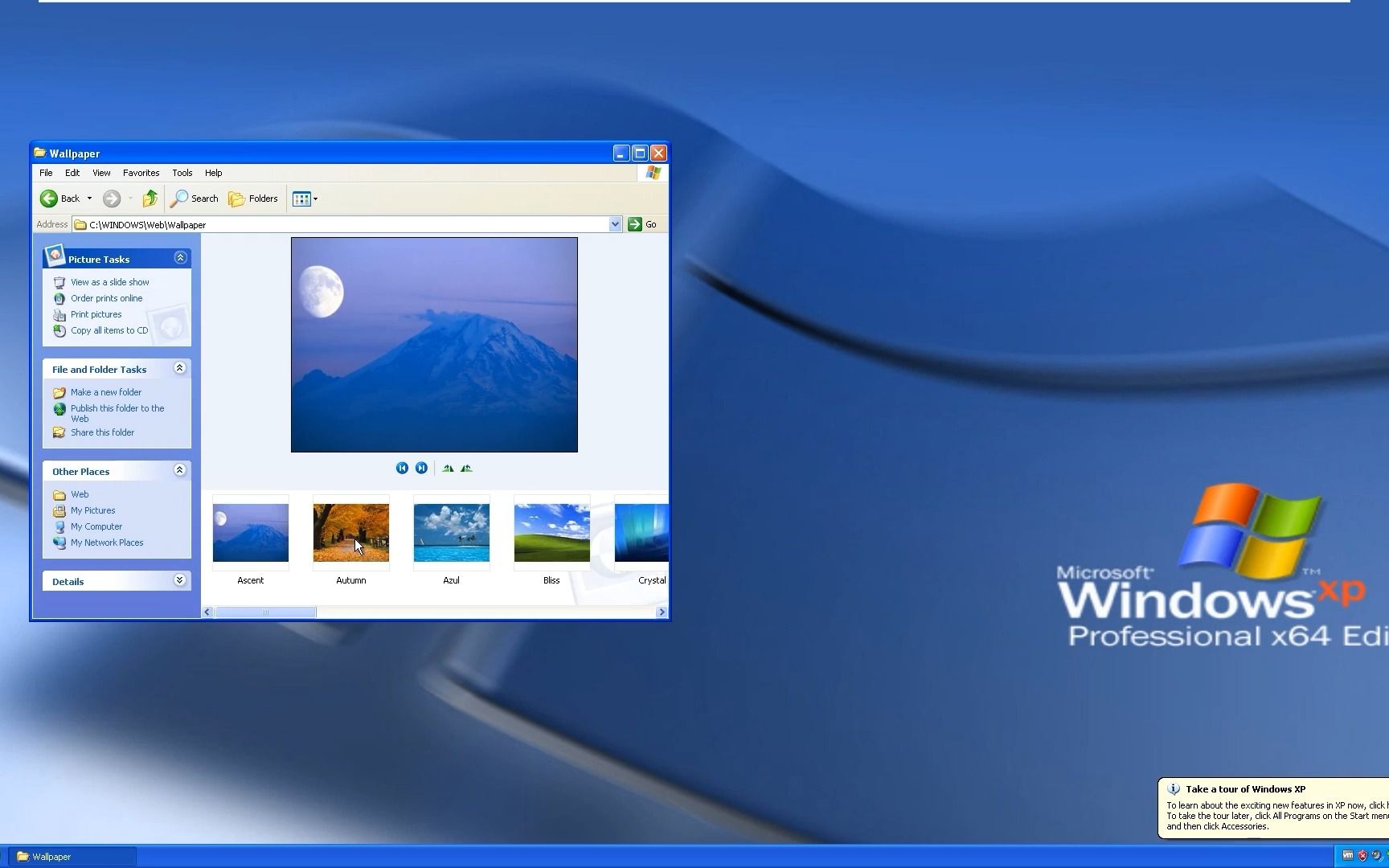Viewport: 1389px width, 868px height.
Task: Open the Search pane
Action: (195, 199)
